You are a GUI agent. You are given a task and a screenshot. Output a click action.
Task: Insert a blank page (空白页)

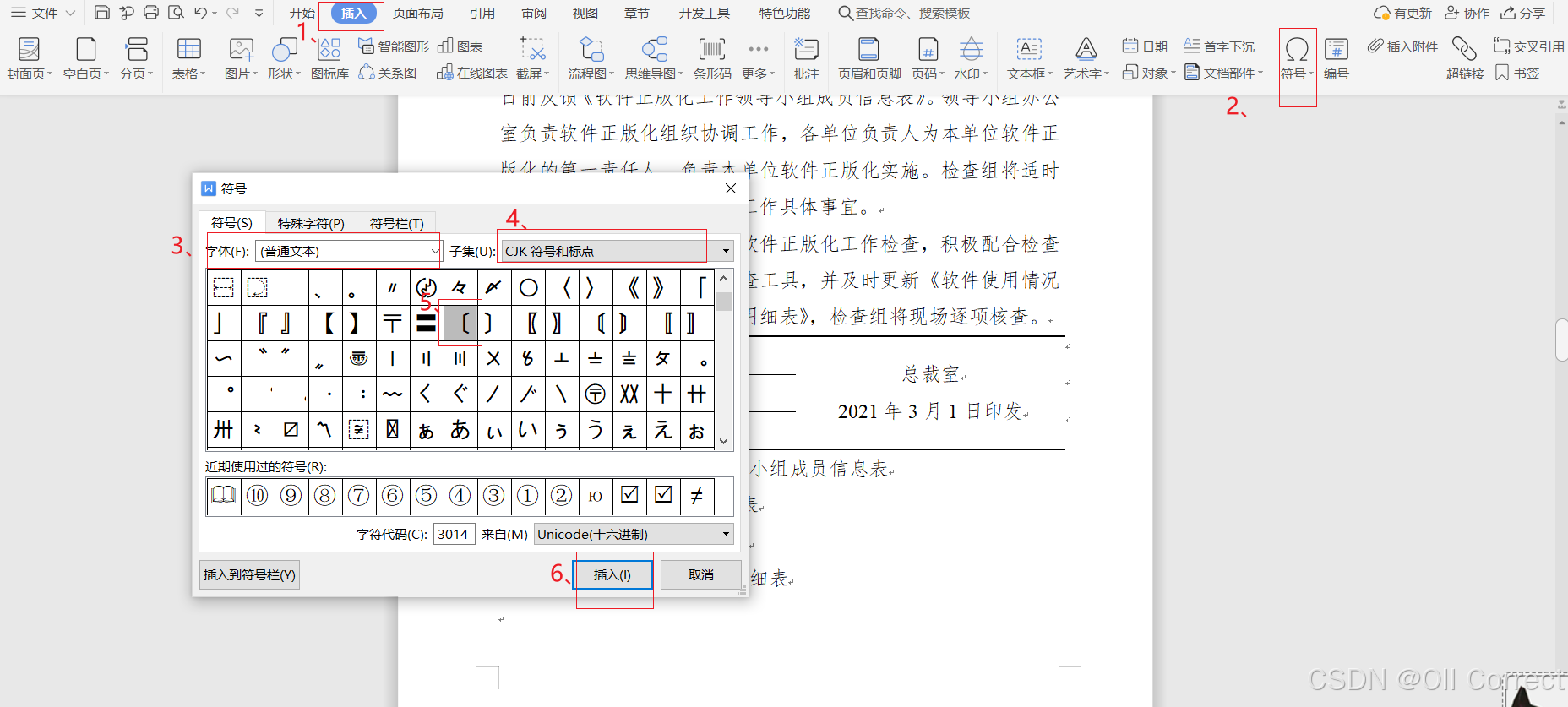pyautogui.click(x=86, y=58)
